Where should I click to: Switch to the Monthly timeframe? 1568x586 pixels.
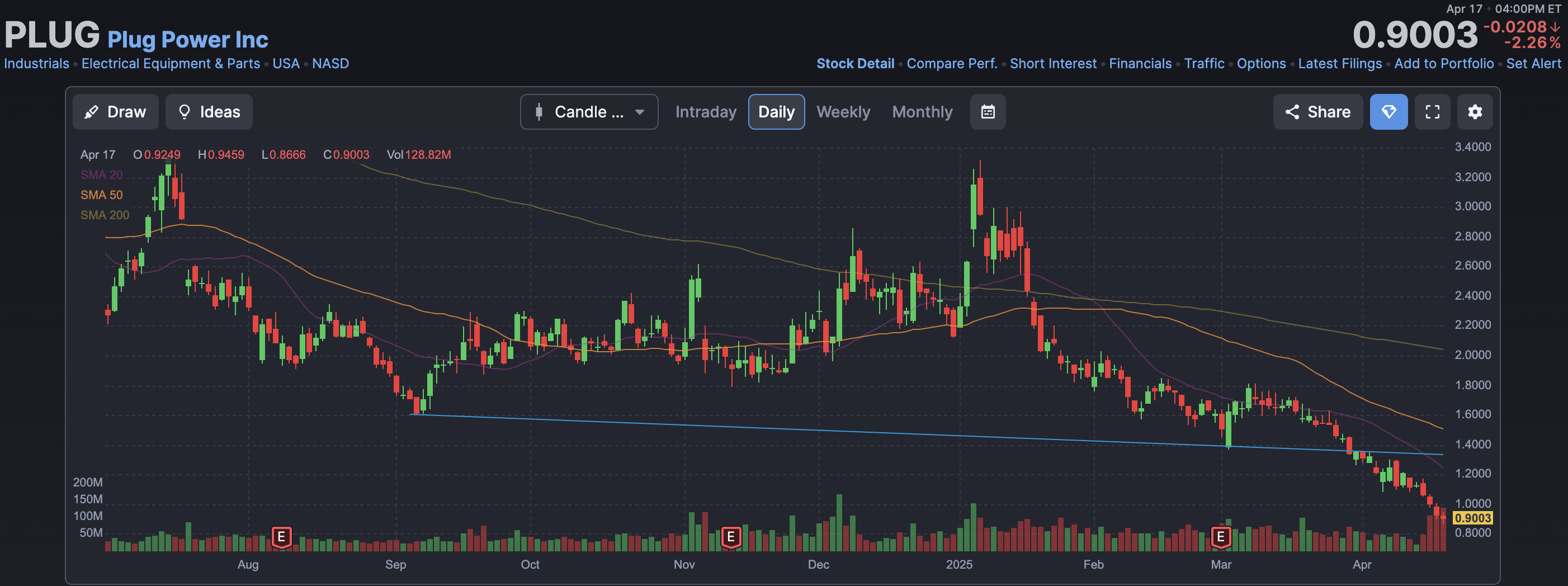click(922, 112)
